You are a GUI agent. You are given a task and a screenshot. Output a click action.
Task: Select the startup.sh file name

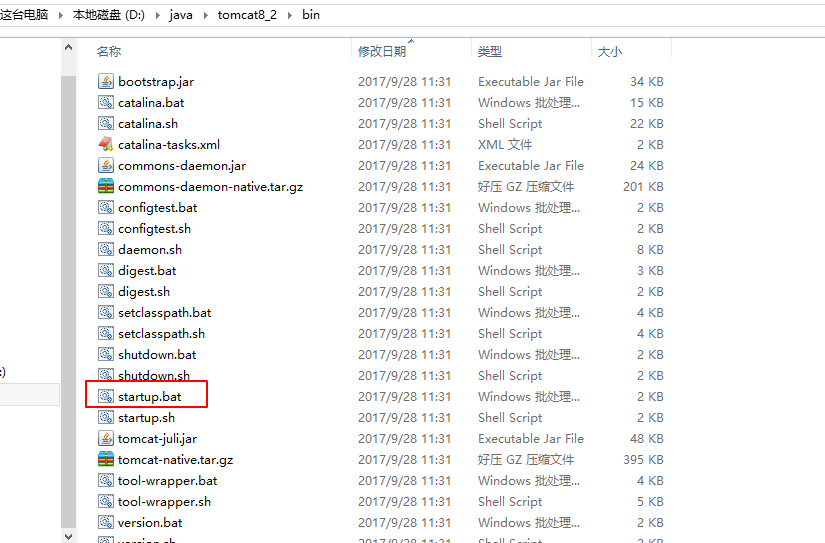(x=146, y=417)
